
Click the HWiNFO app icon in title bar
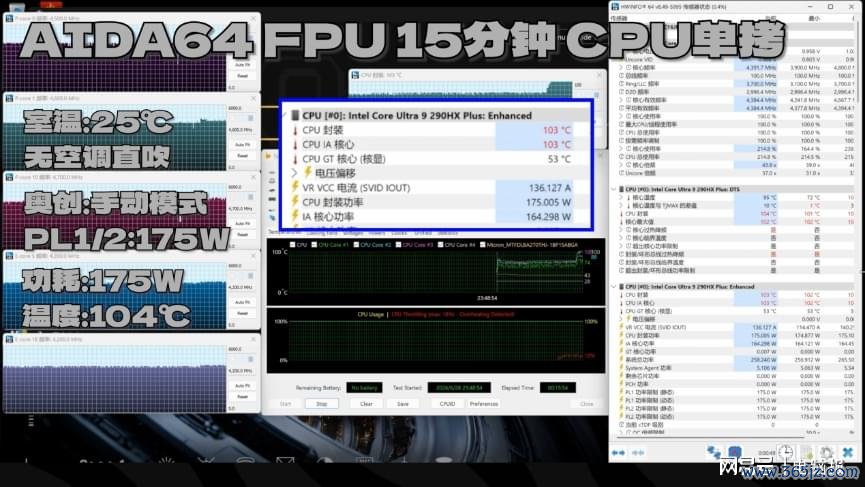click(x=615, y=7)
